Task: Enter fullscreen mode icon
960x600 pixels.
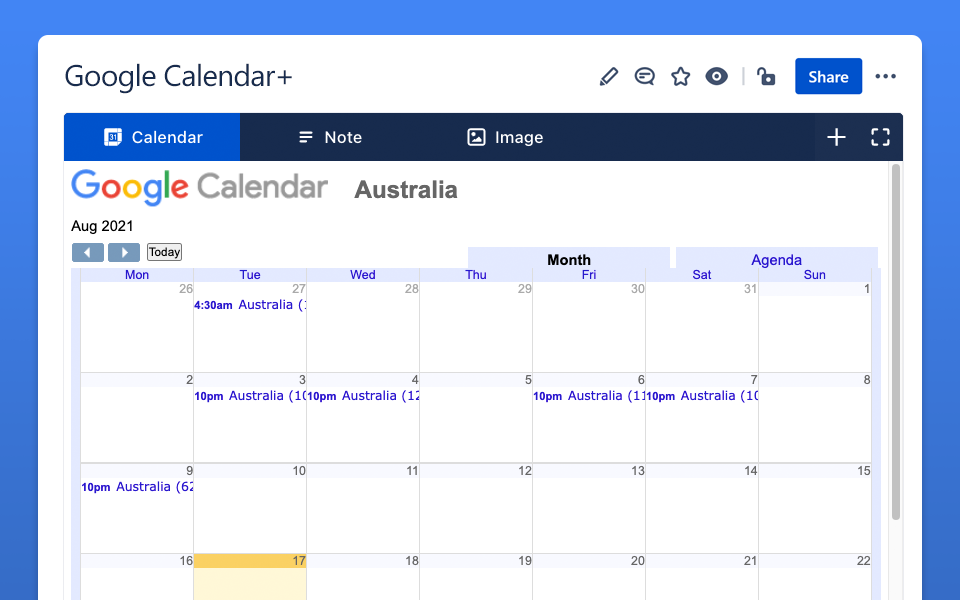Action: coord(880,137)
